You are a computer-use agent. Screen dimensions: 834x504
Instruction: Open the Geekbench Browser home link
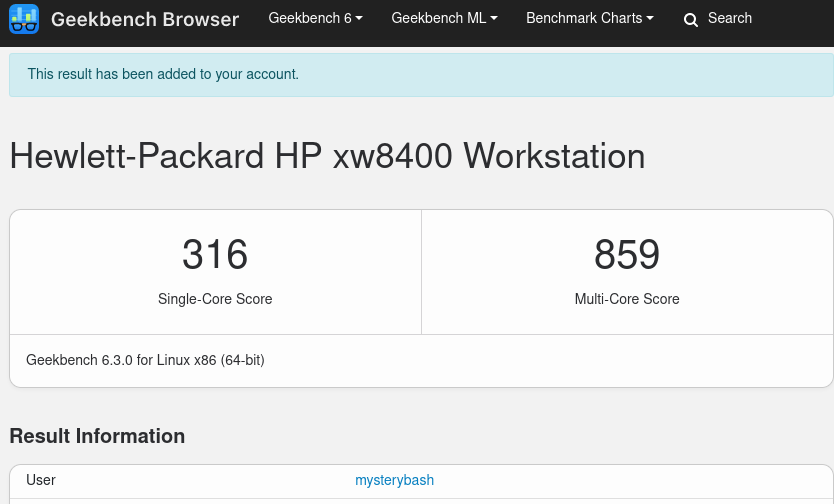click(145, 20)
